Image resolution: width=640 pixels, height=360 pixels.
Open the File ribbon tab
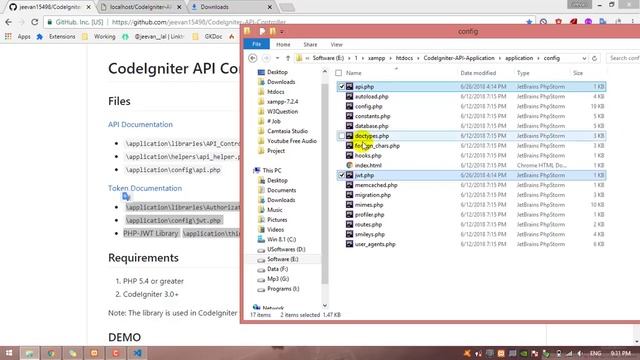tap(256, 44)
